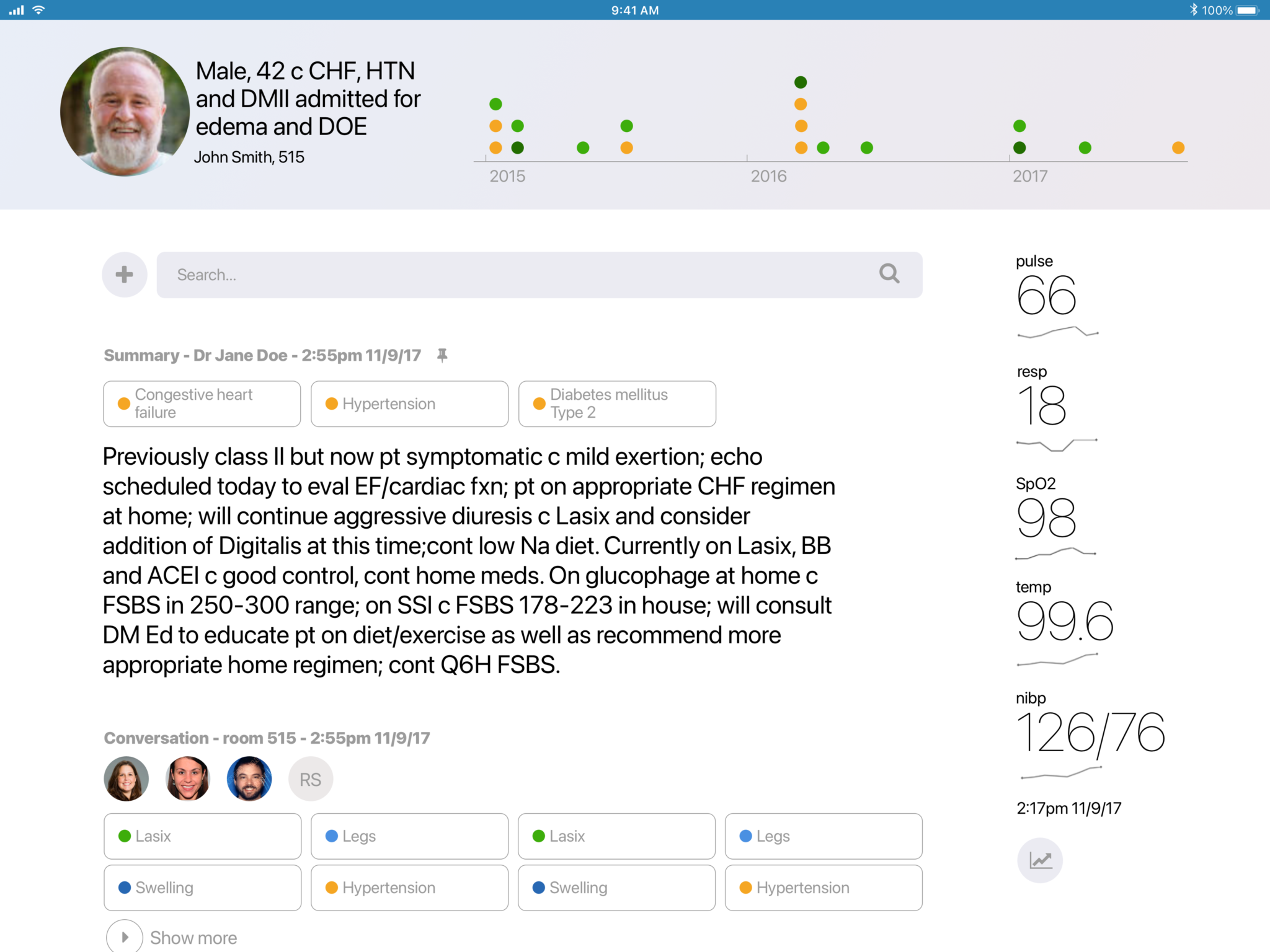Image resolution: width=1270 pixels, height=952 pixels.
Task: Tap the SpO2 98 sparkline
Action: tap(1055, 553)
